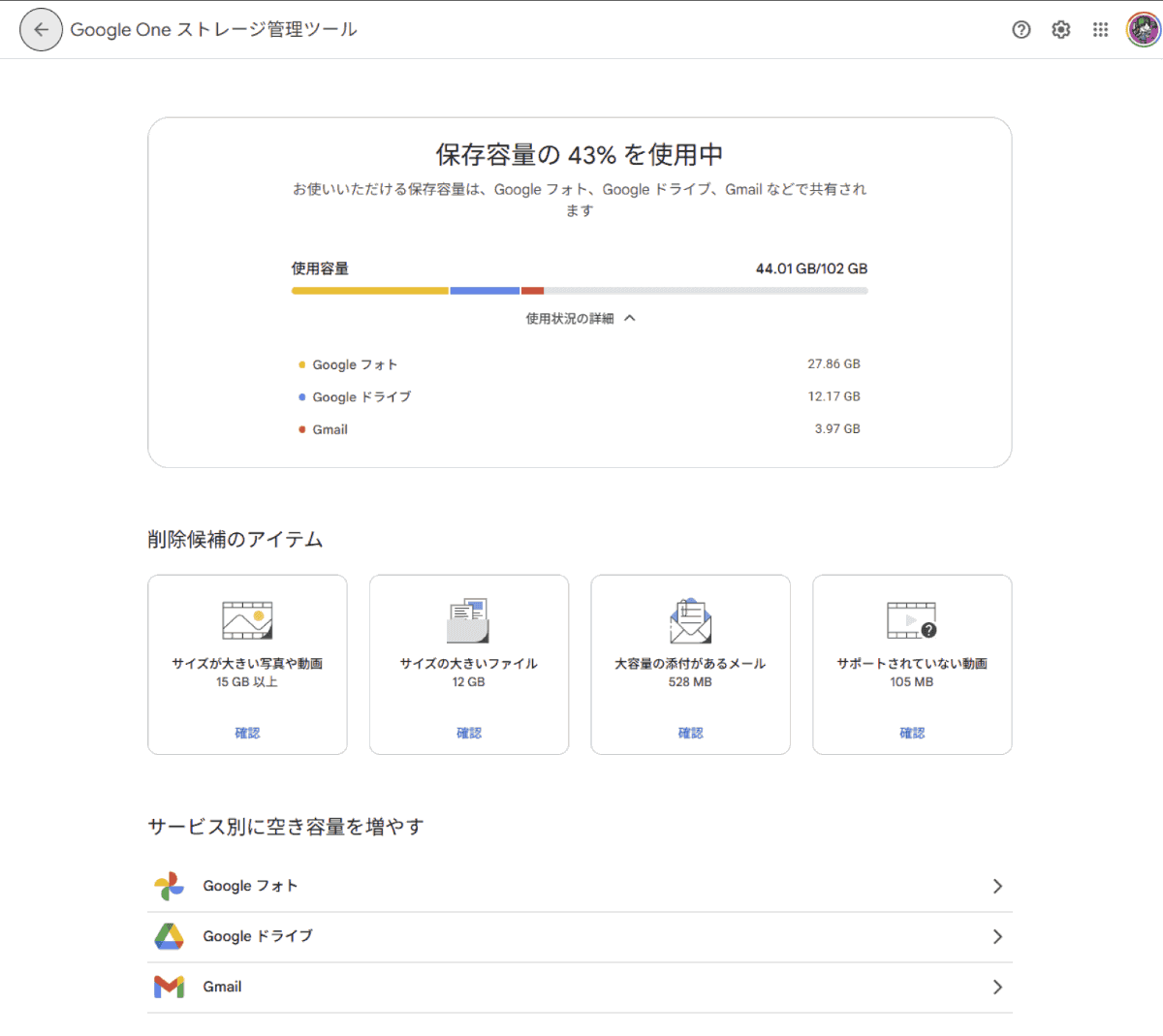Open Google ドライブ in service list

click(580, 937)
